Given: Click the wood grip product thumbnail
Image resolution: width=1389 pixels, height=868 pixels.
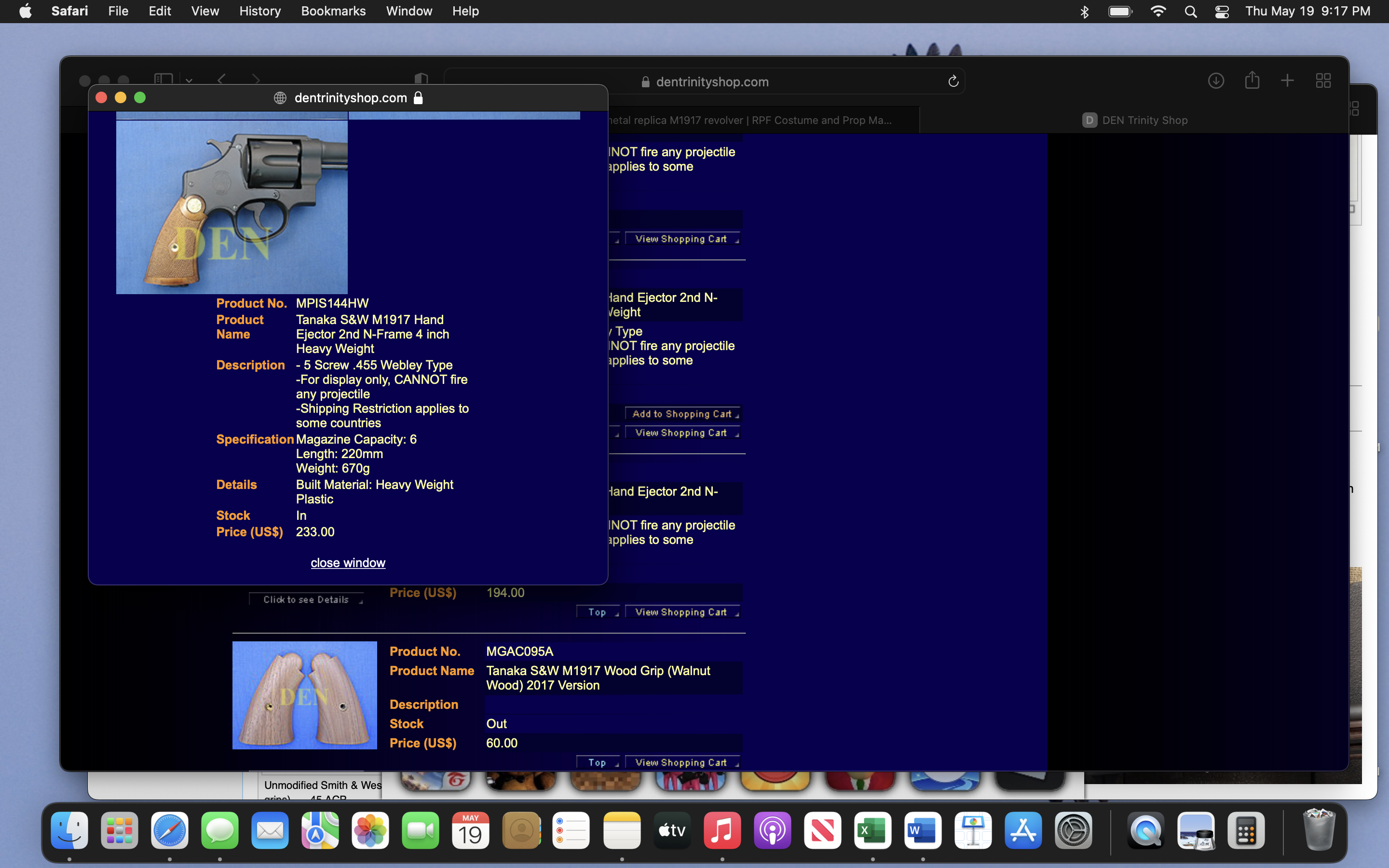Looking at the screenshot, I should (305, 695).
